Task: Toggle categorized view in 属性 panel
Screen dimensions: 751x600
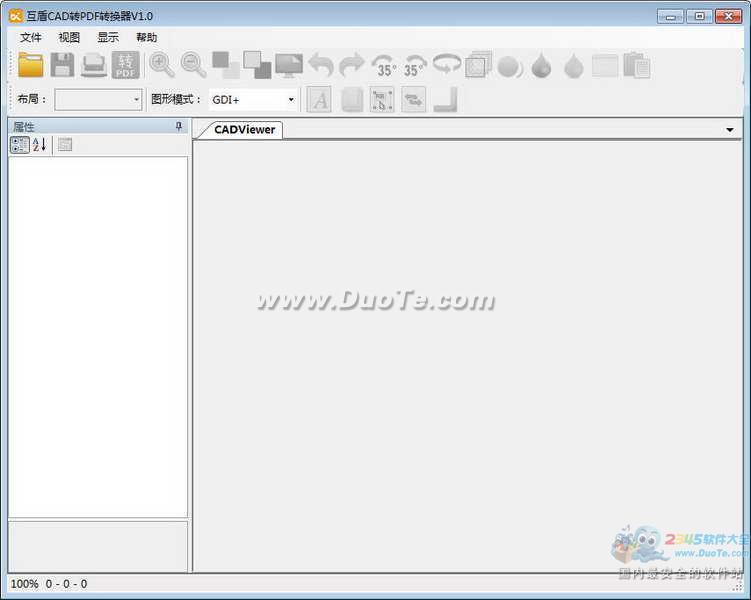Action: 20,145
